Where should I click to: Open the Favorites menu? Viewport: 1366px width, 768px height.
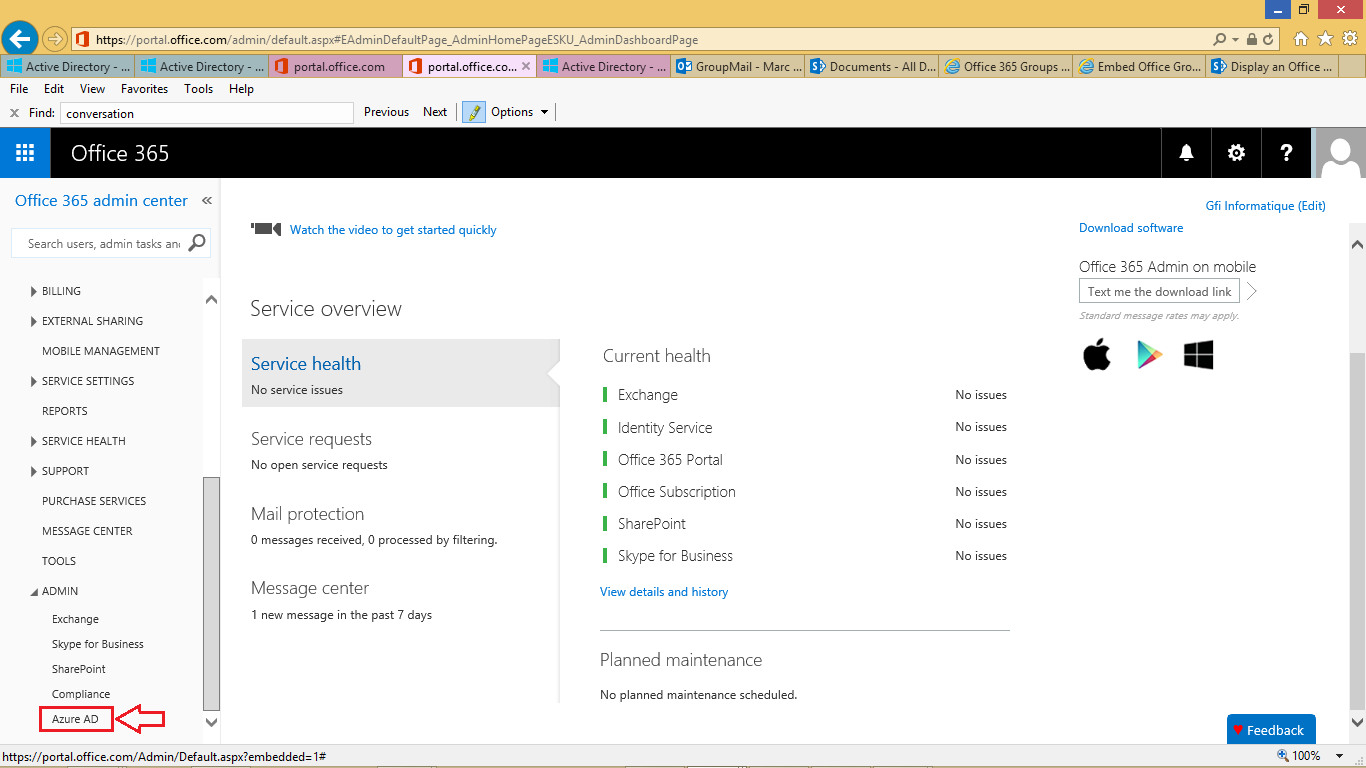[x=144, y=89]
